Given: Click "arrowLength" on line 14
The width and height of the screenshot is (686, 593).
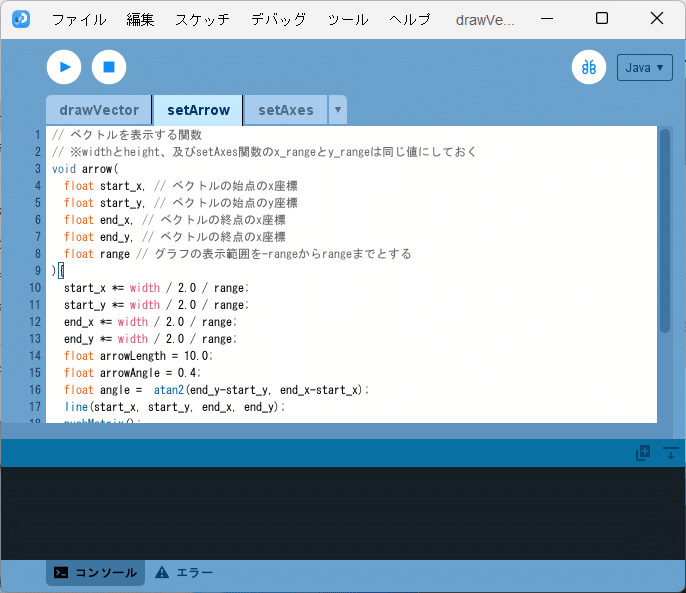Looking at the screenshot, I should point(133,356).
